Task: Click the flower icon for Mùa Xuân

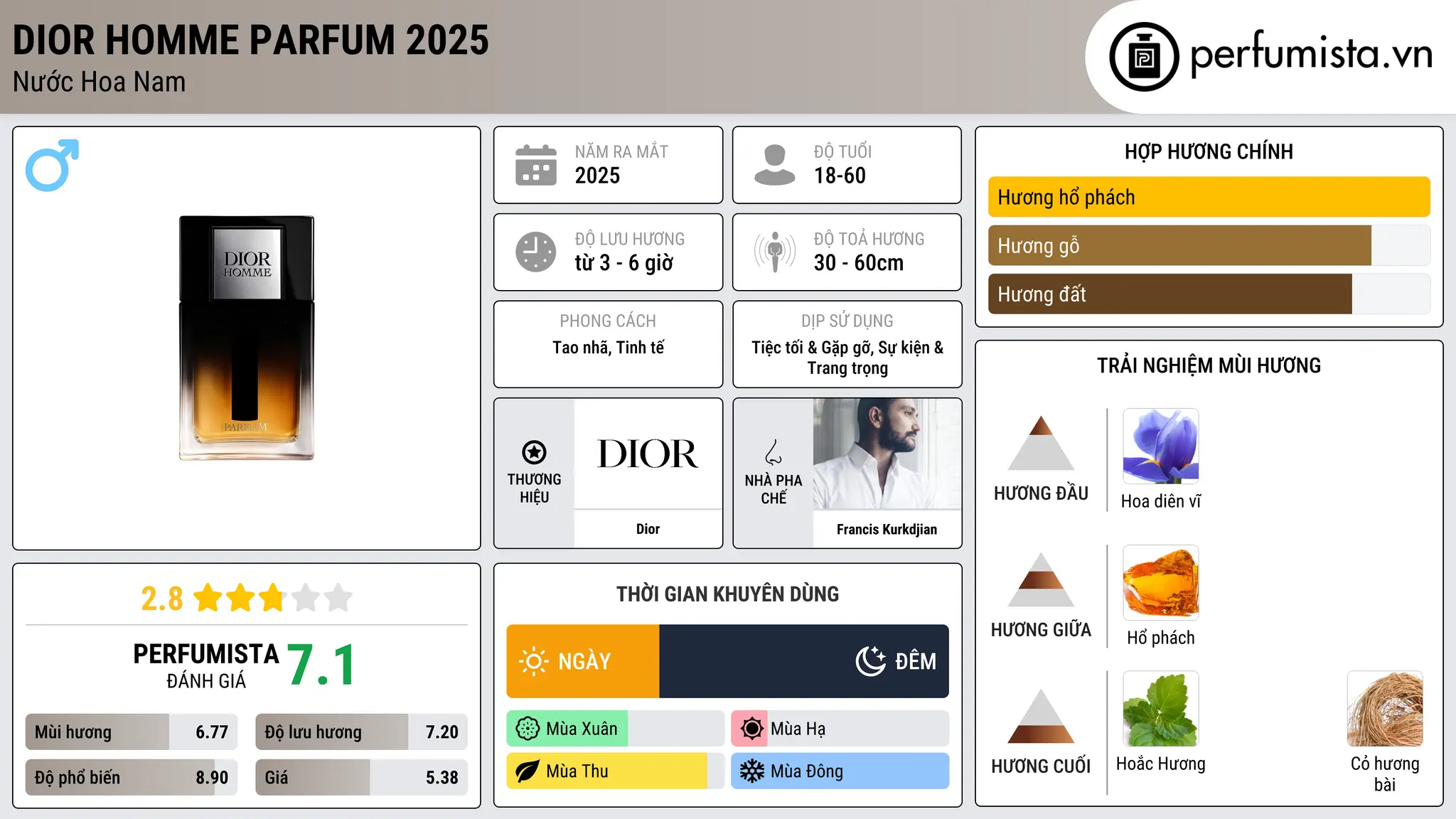Action: 528,729
